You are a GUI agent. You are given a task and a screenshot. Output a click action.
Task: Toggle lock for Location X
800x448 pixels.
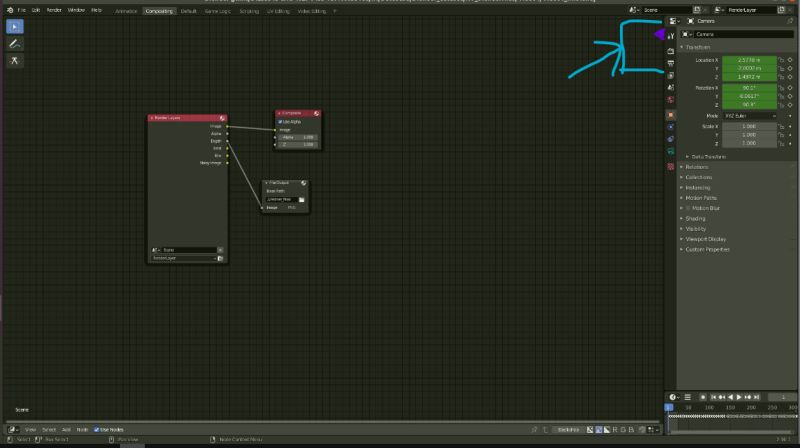coord(781,60)
